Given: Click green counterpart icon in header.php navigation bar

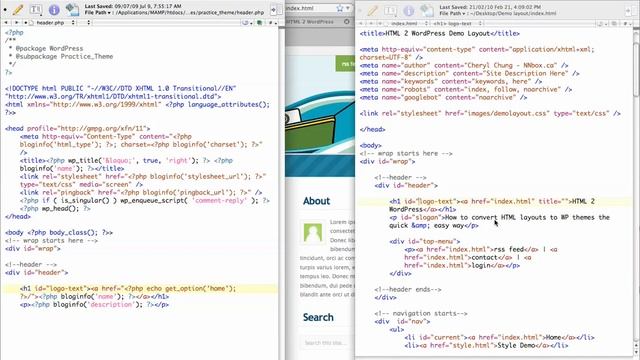Looking at the screenshot, I should (259, 23).
